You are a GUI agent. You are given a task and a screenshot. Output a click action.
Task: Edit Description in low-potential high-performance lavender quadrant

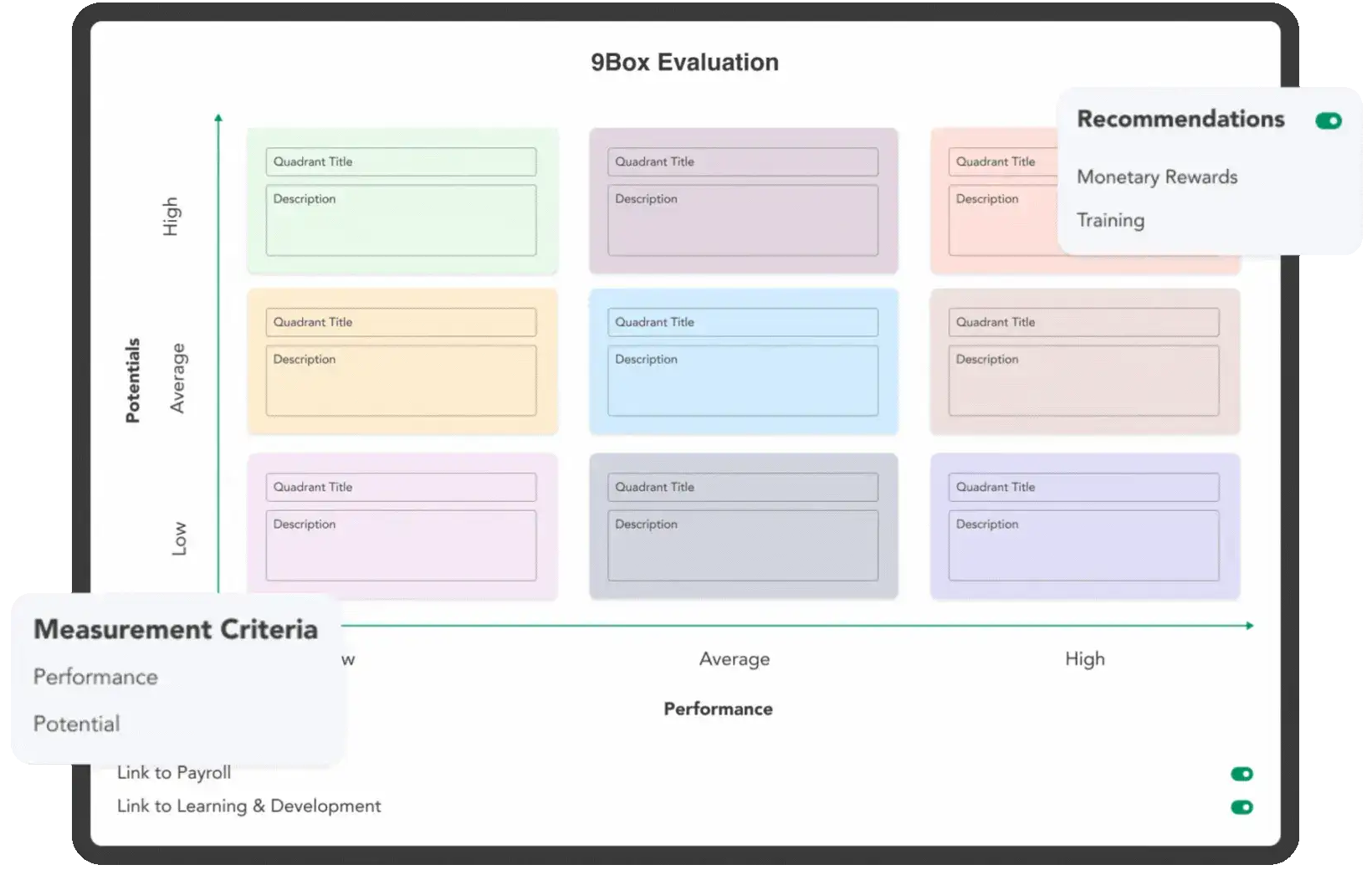1083,545
